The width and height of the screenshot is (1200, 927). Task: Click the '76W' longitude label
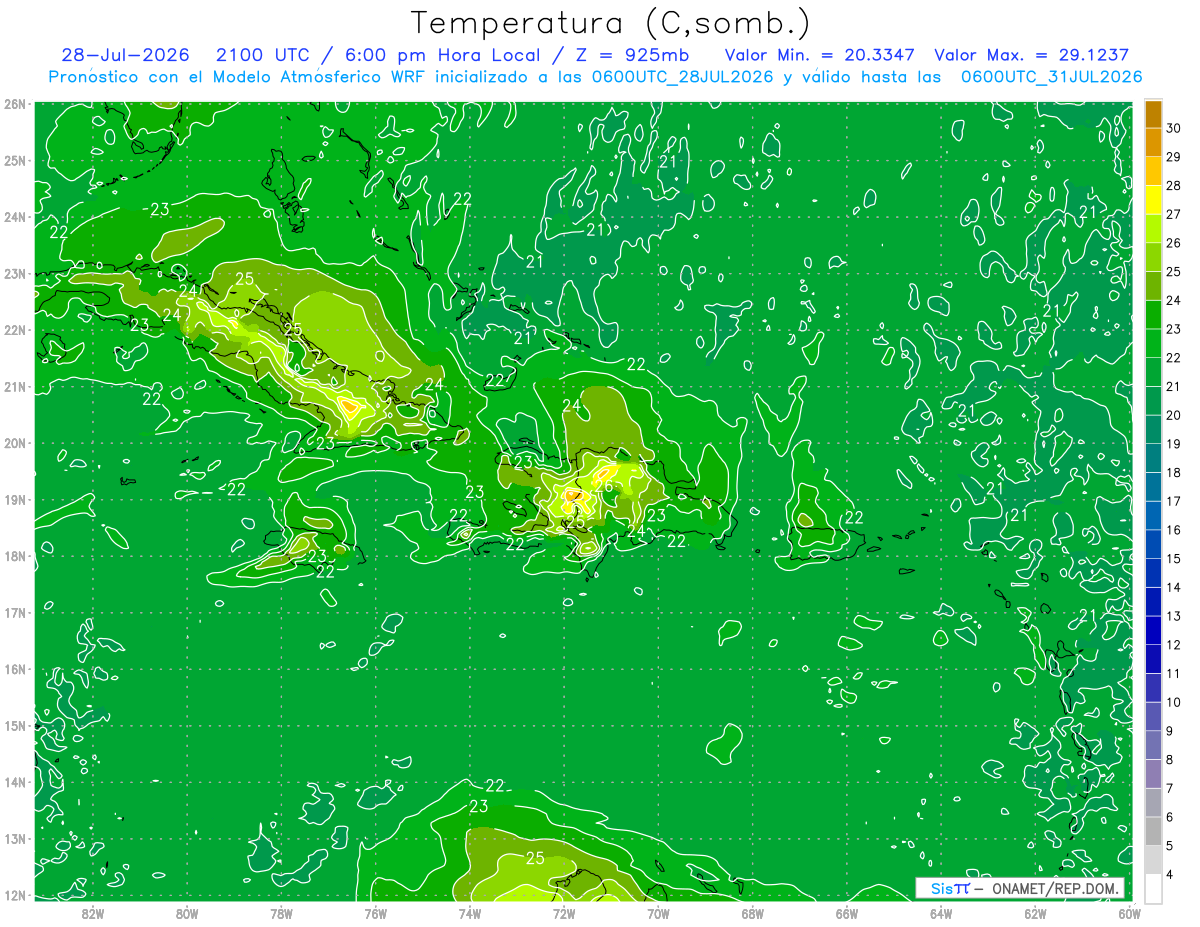click(375, 912)
